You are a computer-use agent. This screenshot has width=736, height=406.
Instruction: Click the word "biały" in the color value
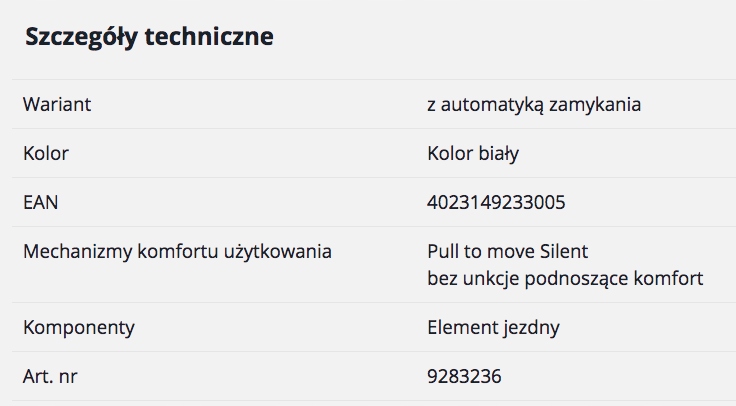tap(497, 153)
